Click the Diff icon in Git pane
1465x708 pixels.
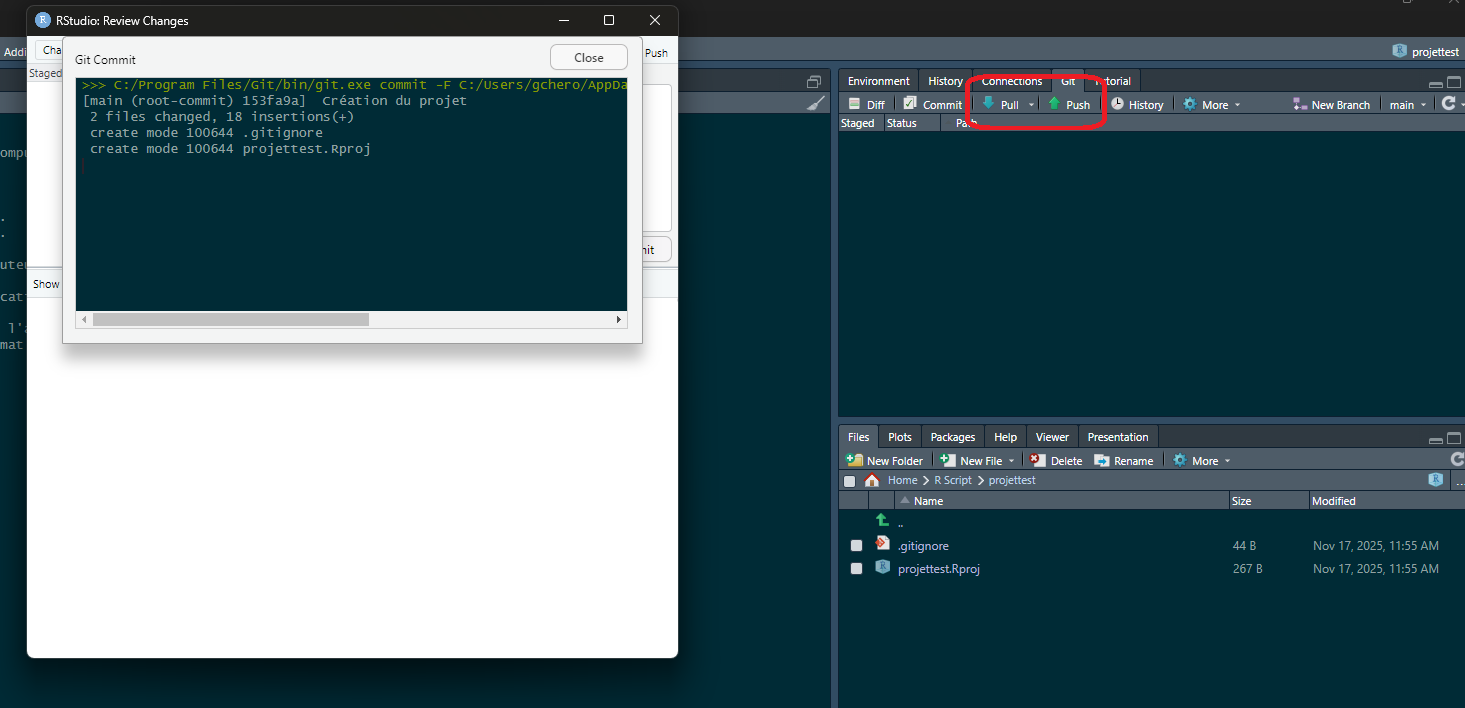(x=855, y=104)
